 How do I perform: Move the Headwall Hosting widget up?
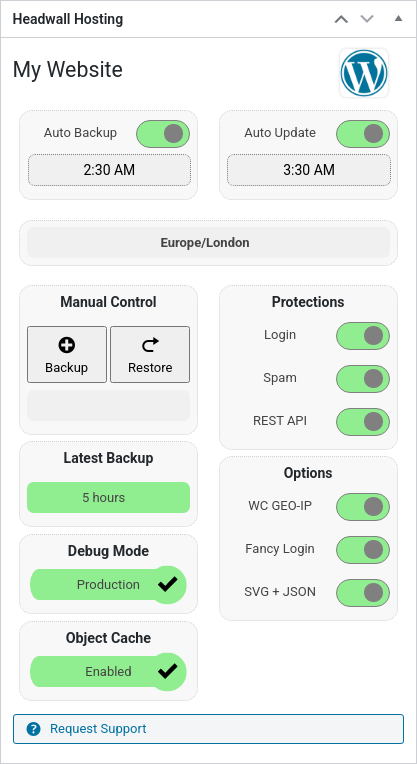(x=341, y=19)
